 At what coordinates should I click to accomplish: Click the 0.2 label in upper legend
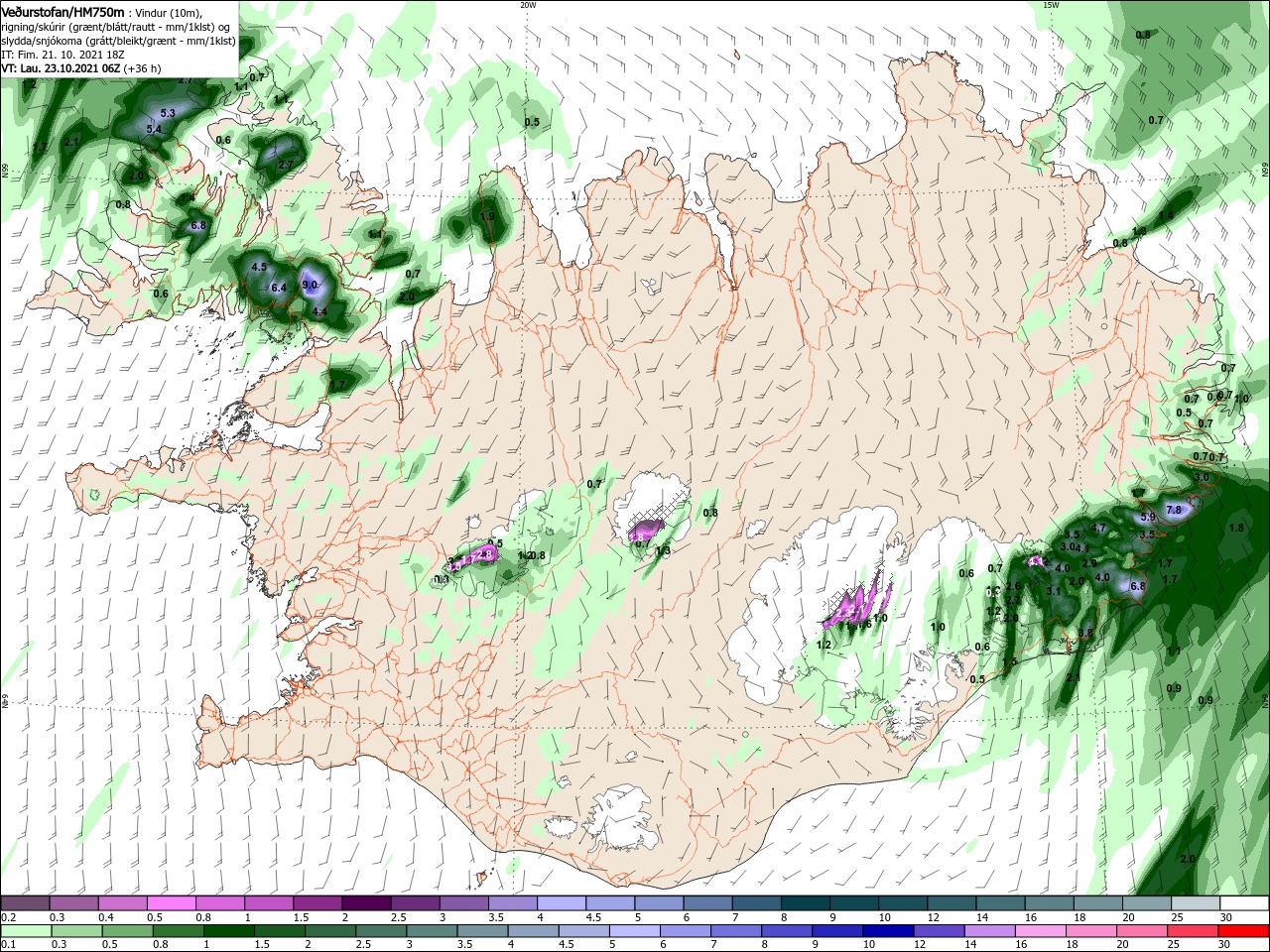tap(7, 917)
